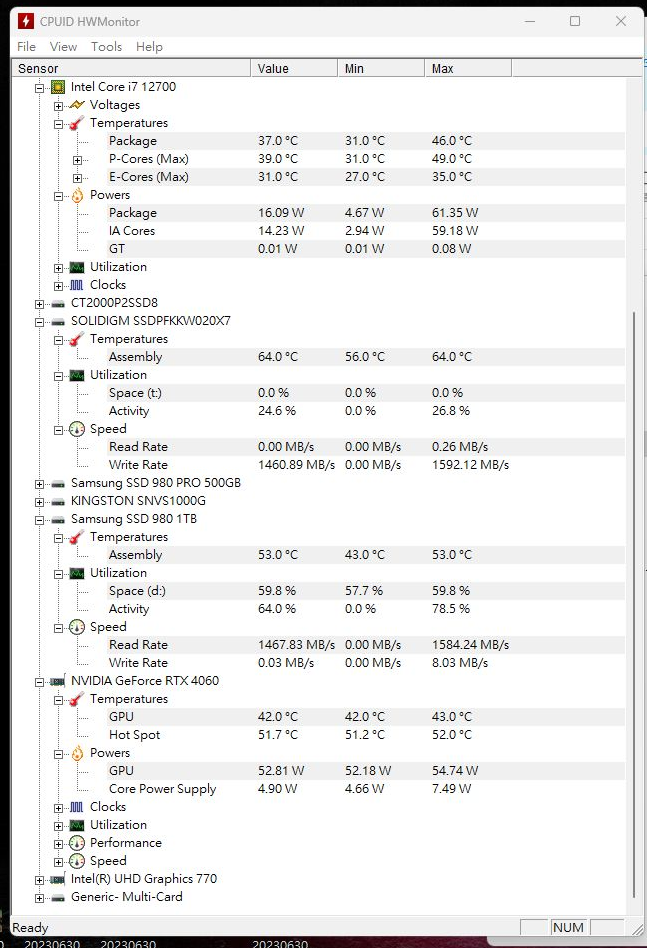Click the Voltages lightning icon under CPU
The image size is (647, 948).
coord(77,105)
